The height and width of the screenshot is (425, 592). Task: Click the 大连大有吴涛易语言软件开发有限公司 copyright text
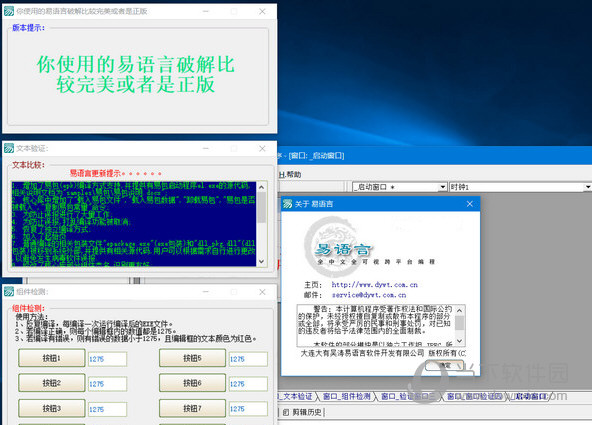pos(383,353)
